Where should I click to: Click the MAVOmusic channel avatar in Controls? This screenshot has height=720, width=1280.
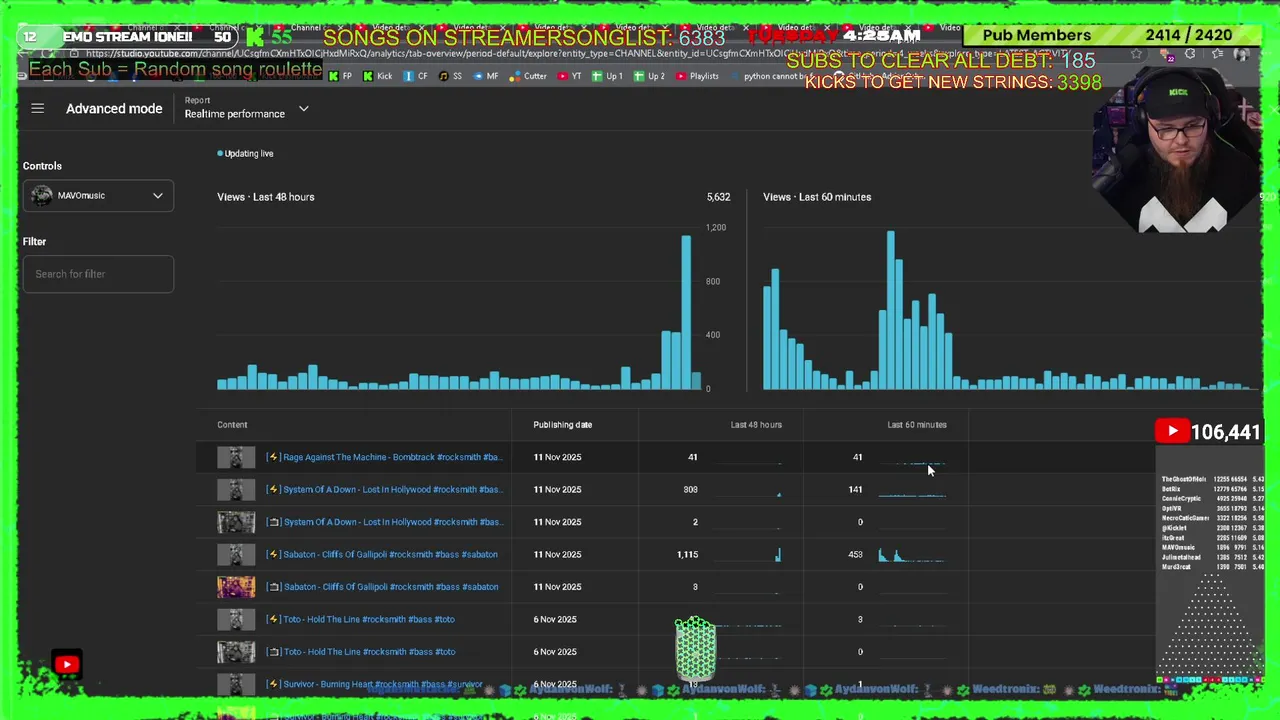(41, 195)
